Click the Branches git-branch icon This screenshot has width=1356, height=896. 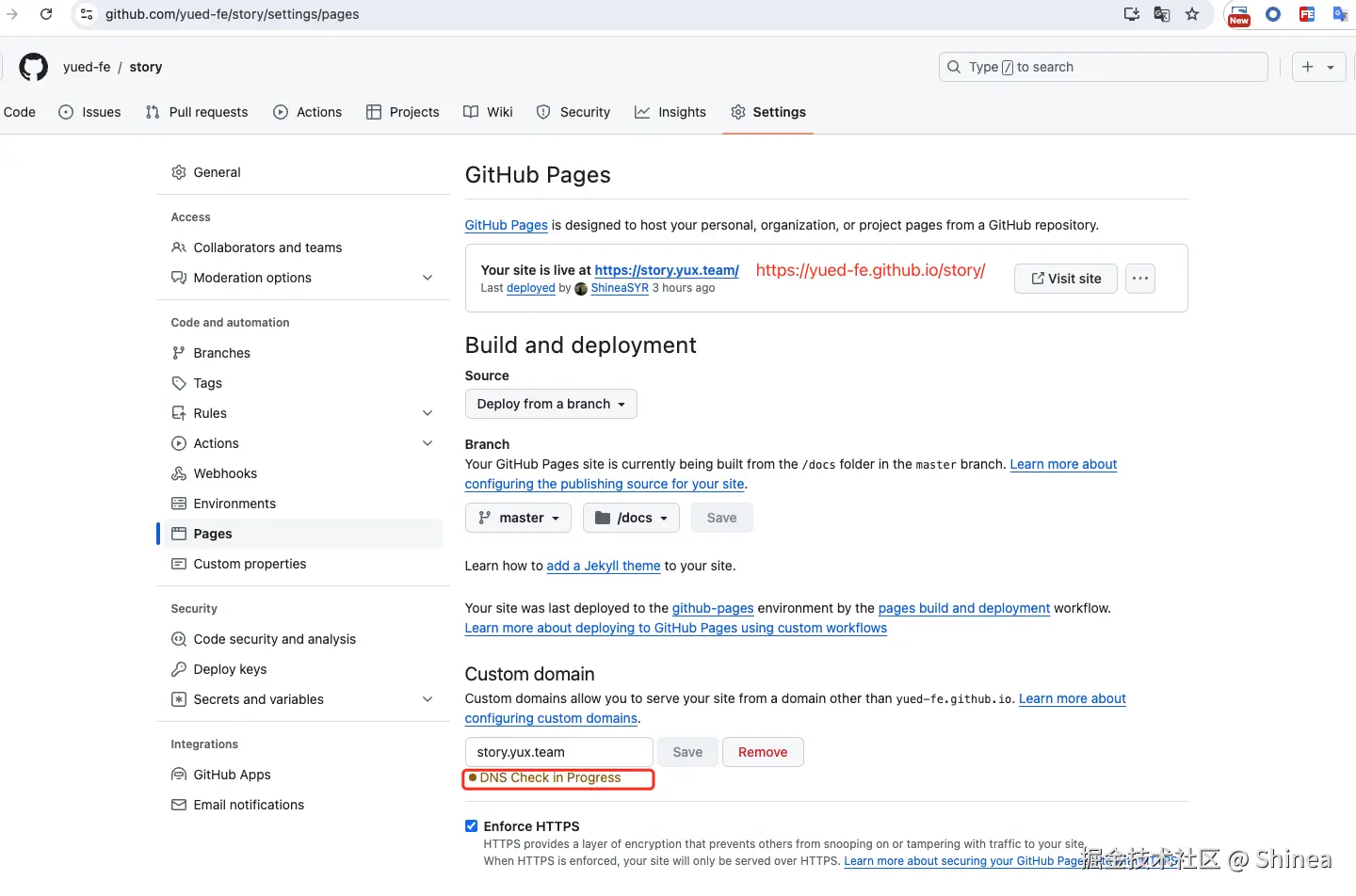click(179, 353)
